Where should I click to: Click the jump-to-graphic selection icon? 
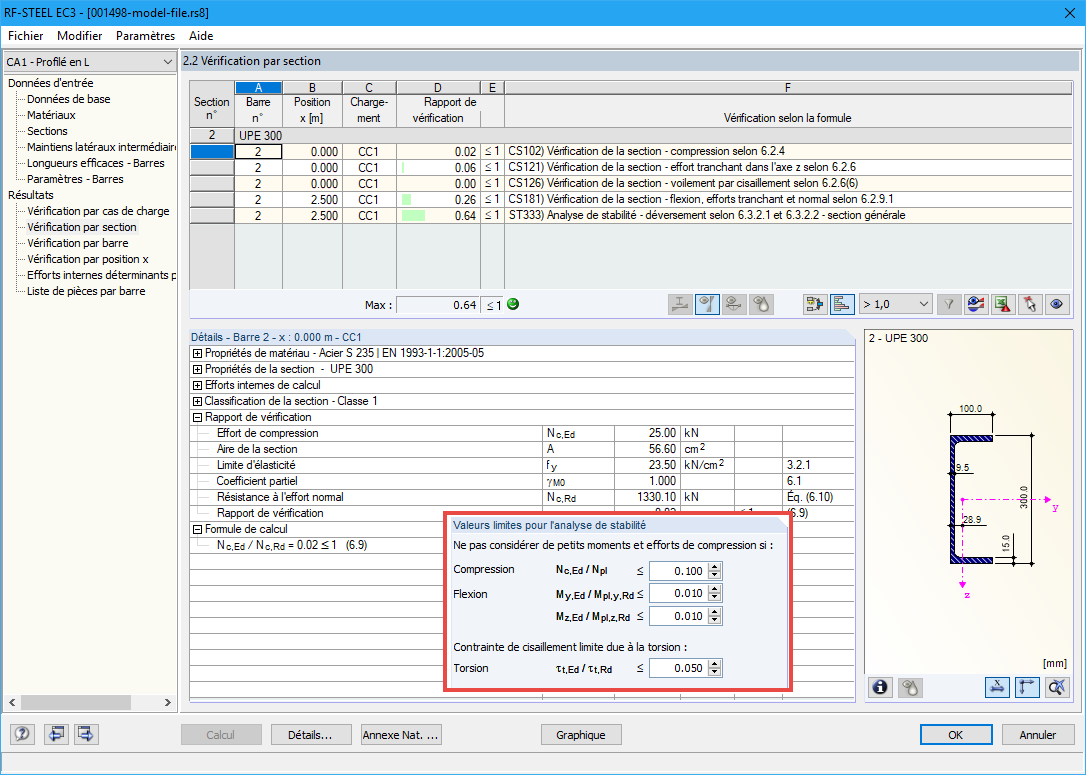point(815,304)
